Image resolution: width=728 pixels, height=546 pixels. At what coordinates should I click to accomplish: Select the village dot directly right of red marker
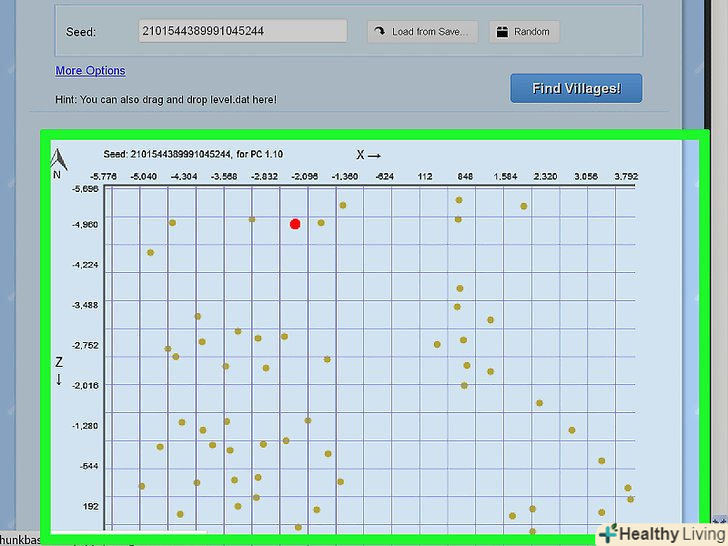click(321, 222)
